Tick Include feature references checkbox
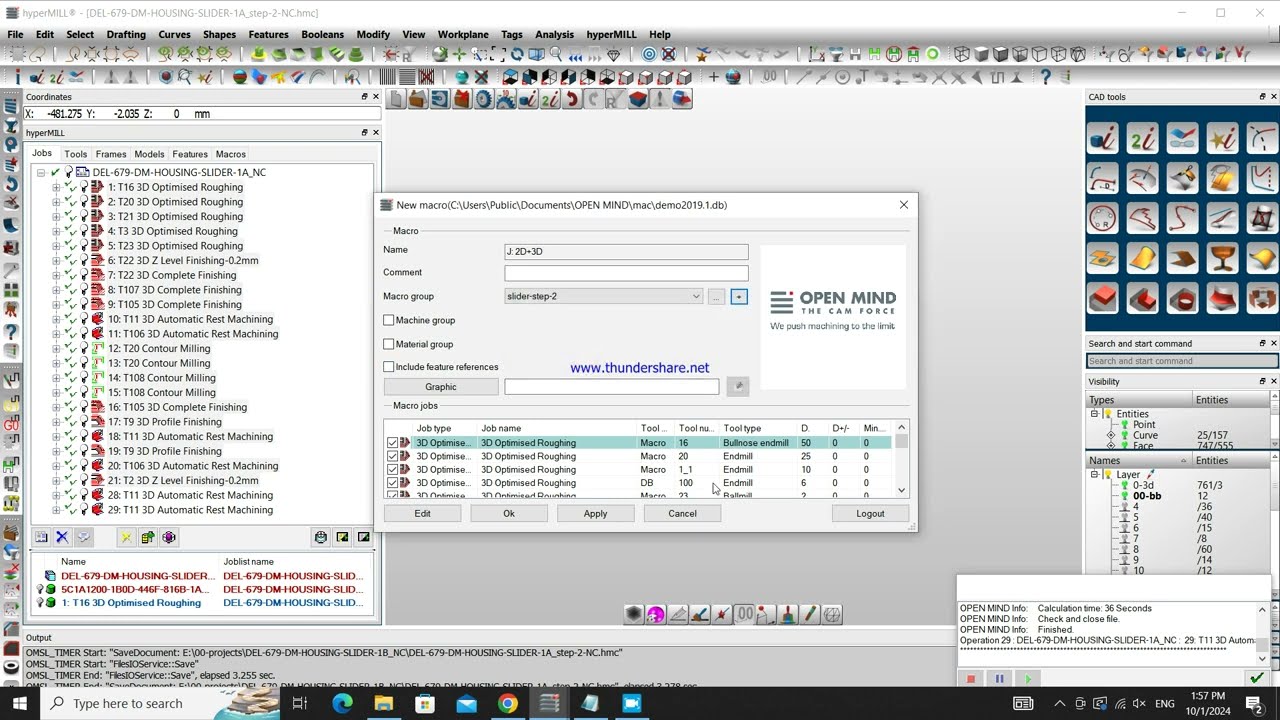The image size is (1280, 720). pos(389,367)
